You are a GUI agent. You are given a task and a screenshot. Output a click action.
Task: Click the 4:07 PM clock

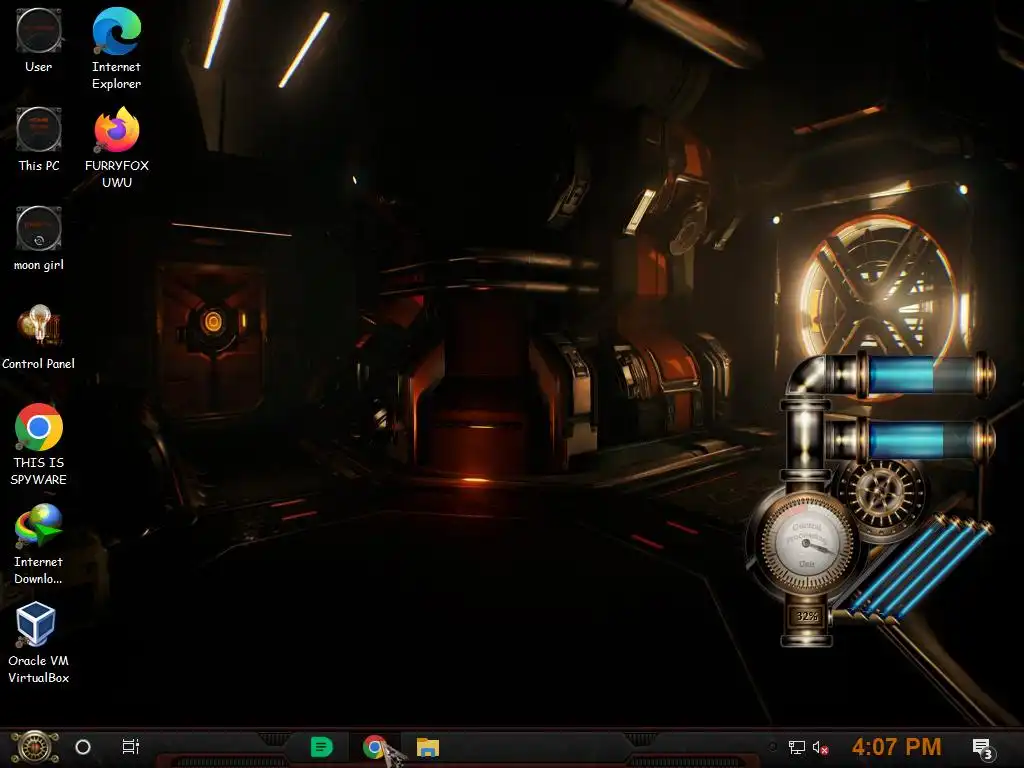tap(896, 746)
